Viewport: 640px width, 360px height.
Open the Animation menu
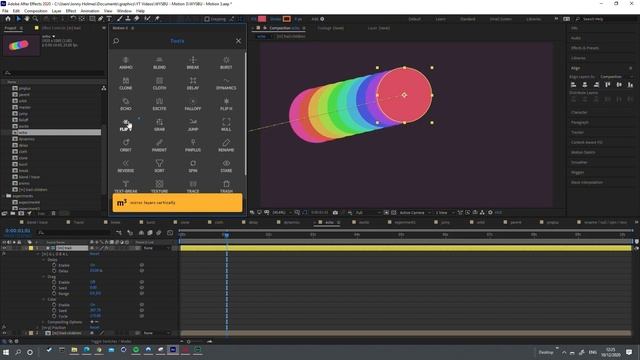point(90,11)
